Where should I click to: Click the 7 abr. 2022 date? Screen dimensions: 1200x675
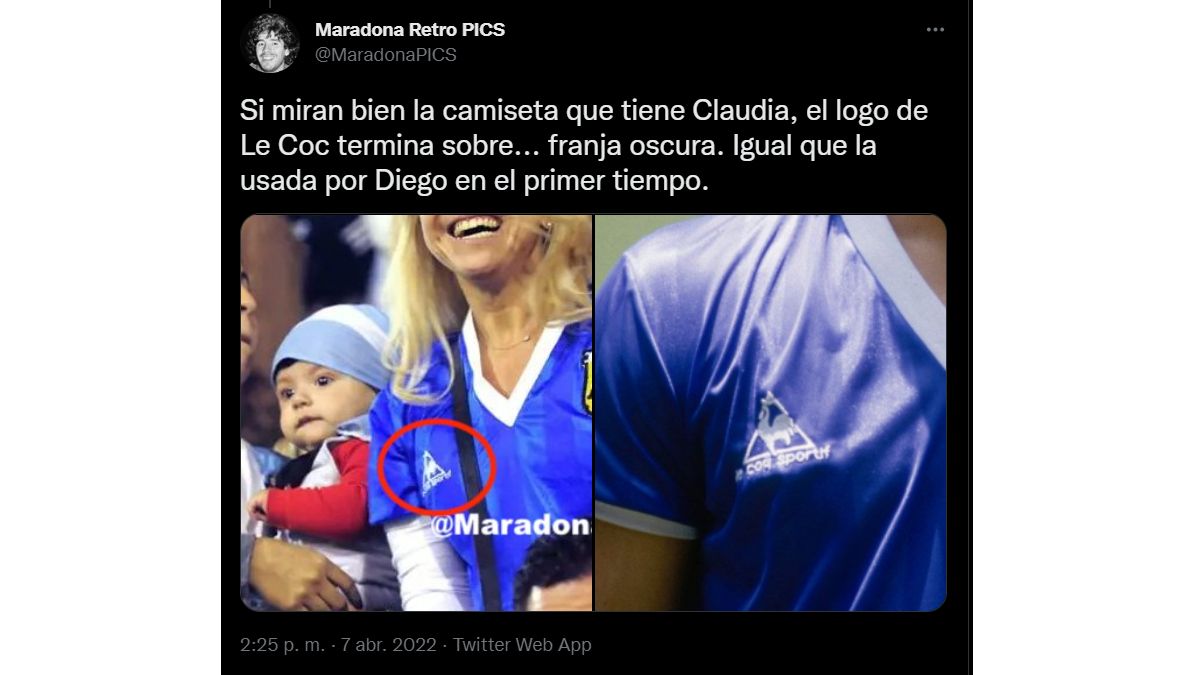pos(389,645)
